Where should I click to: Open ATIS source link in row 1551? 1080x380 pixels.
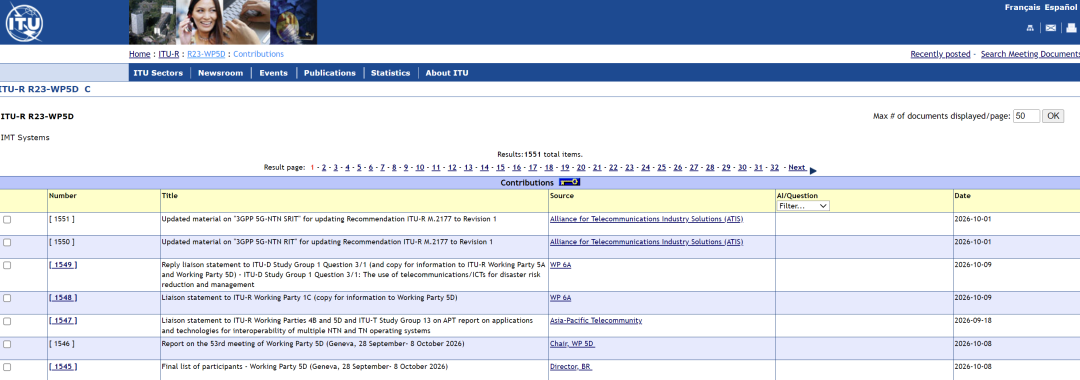[x=647, y=219]
